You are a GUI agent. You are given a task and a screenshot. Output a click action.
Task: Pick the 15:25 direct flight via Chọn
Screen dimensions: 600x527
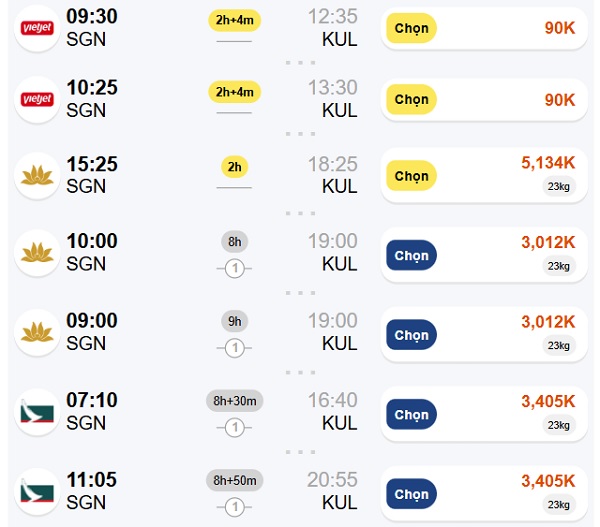click(x=411, y=176)
